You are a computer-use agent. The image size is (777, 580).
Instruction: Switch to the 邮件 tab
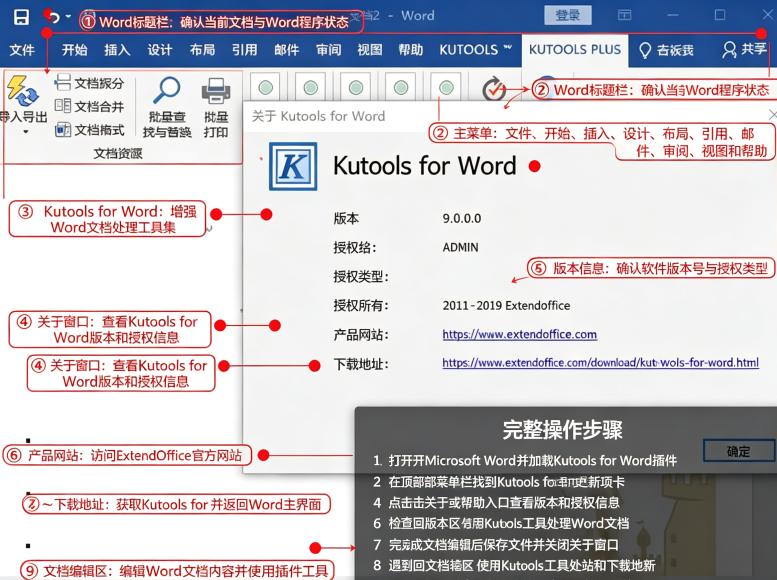(x=286, y=50)
